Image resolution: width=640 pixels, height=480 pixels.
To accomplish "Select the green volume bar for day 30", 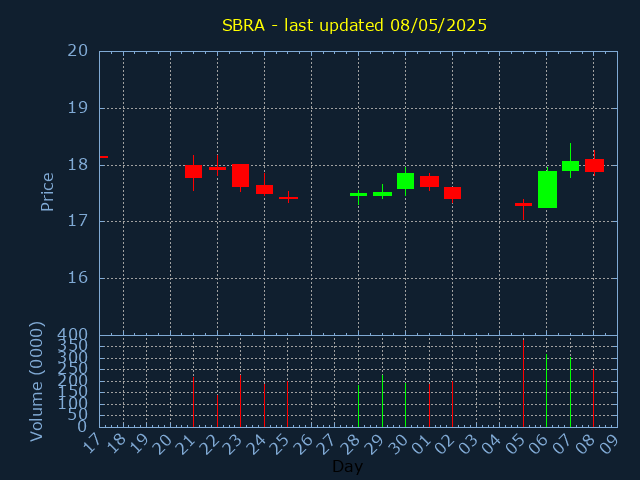I will pyautogui.click(x=405, y=404).
